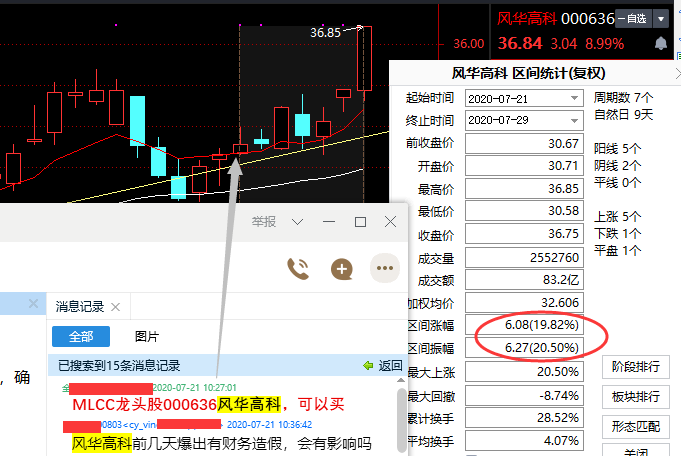Viewport: 681px width, 456px height.
Task: Click the 成交额 value 83.2亿
Action: coord(524,280)
